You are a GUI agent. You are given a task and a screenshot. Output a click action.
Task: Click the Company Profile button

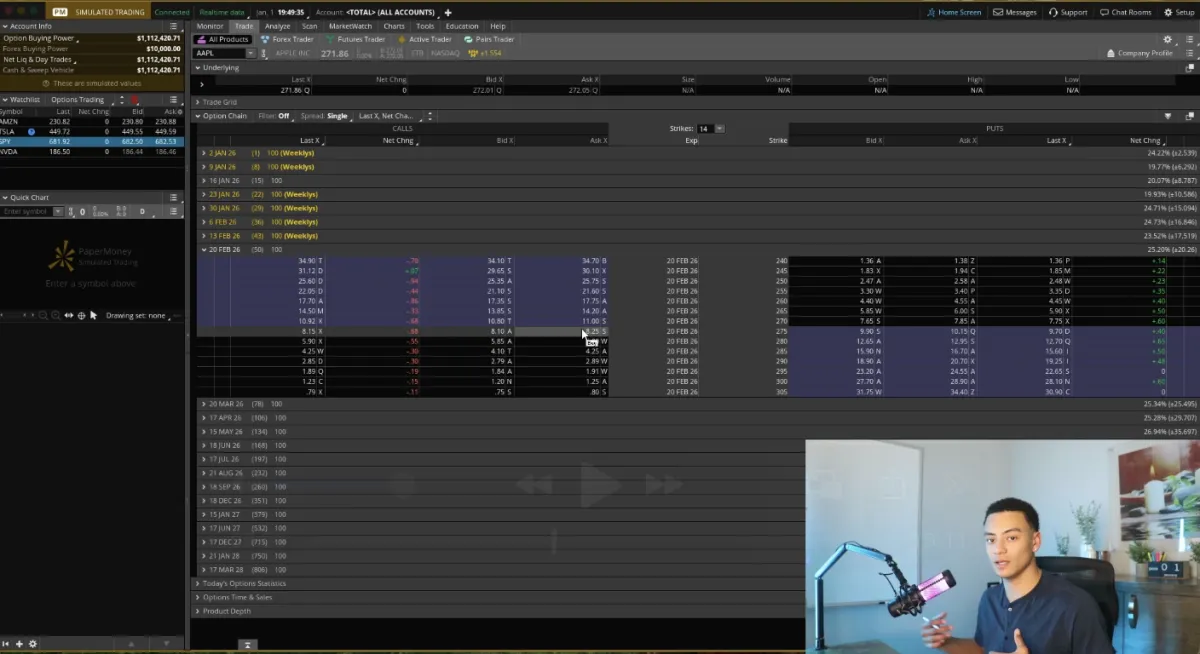point(1139,53)
